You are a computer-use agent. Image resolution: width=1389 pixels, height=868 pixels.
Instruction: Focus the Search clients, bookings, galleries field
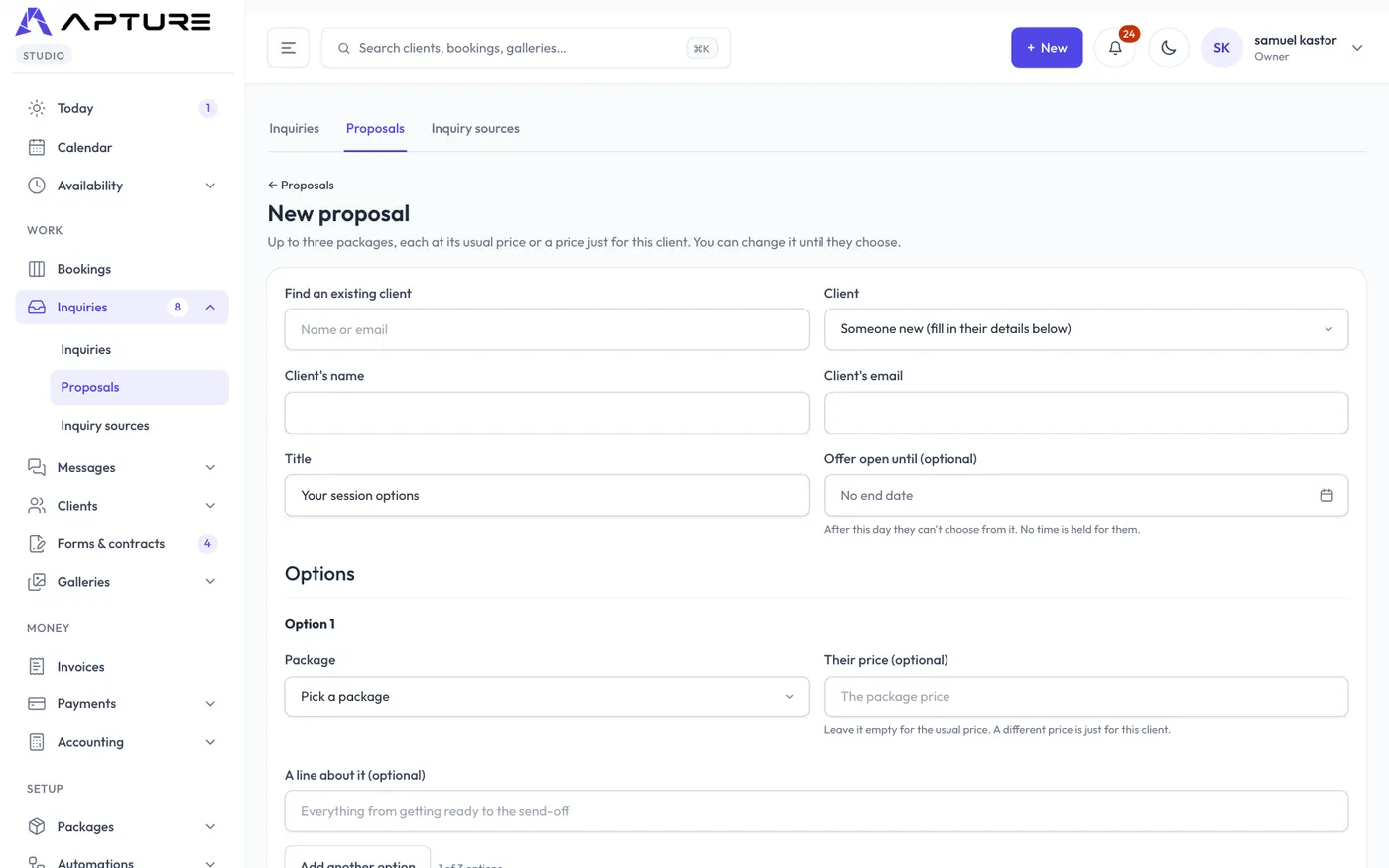[x=526, y=48]
